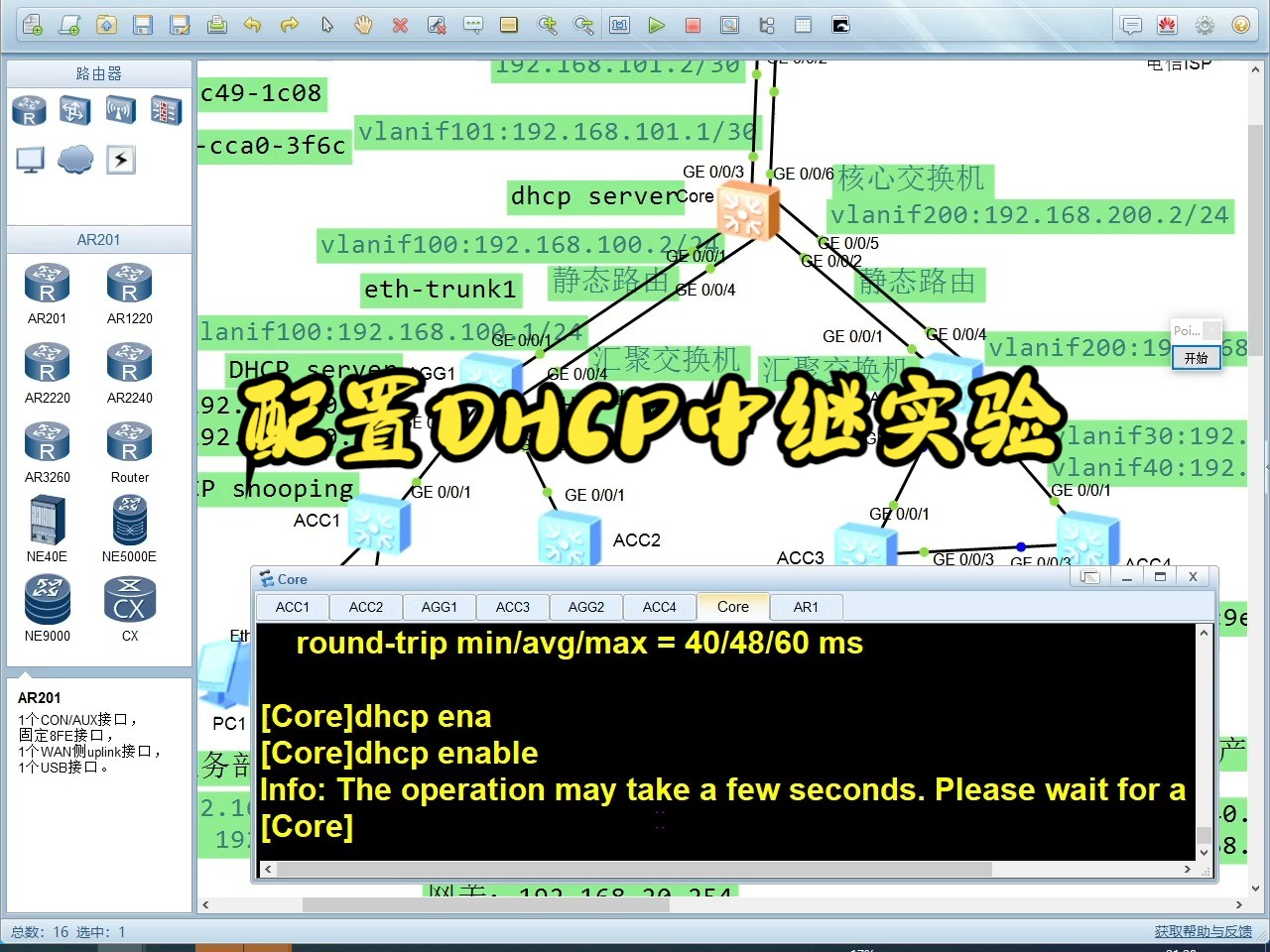Viewport: 1270px width, 952px height.
Task: Click the red X delete tool
Action: [x=401, y=25]
